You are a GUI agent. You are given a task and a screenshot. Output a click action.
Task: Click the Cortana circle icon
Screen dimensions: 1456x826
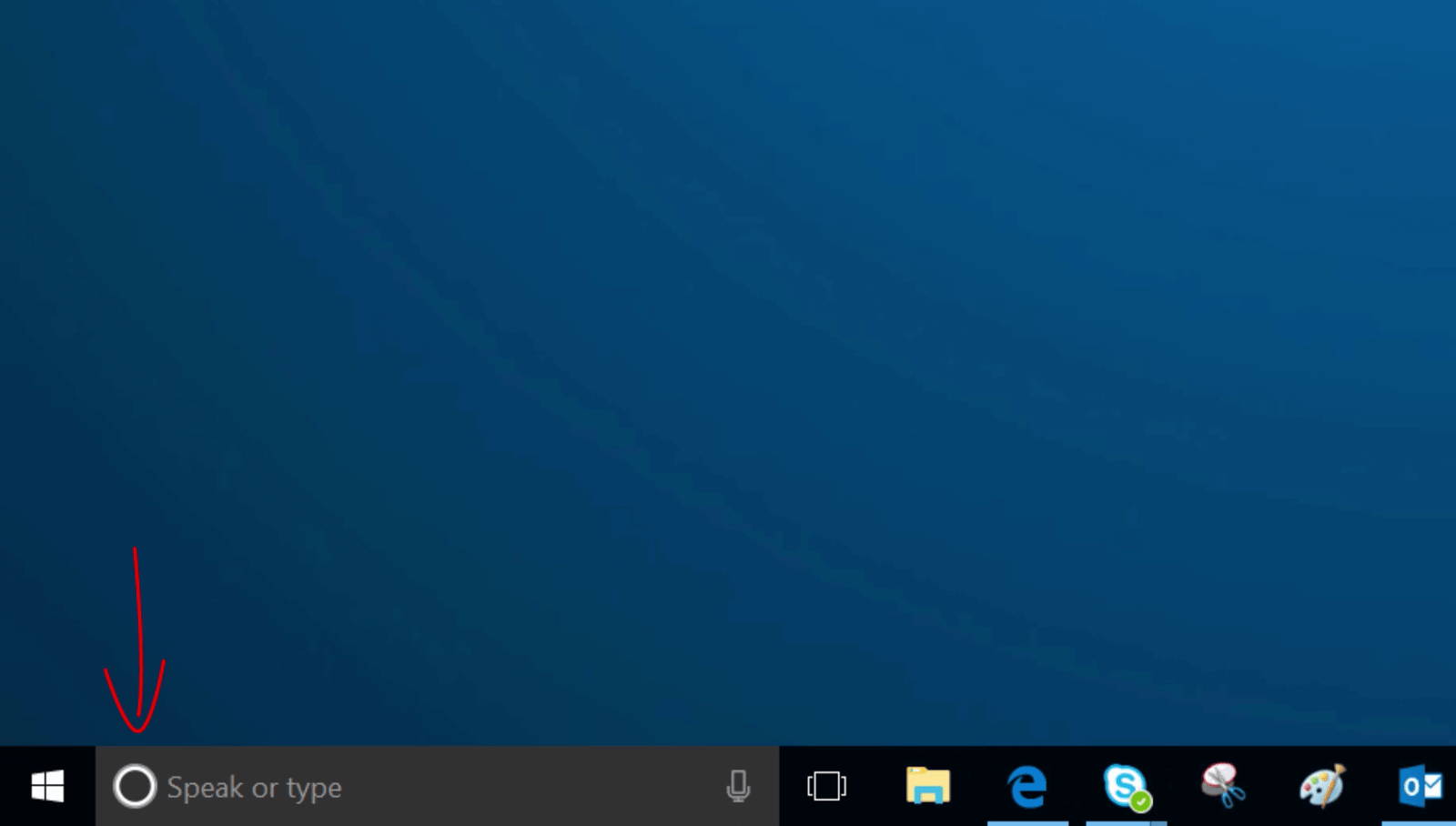(135, 787)
